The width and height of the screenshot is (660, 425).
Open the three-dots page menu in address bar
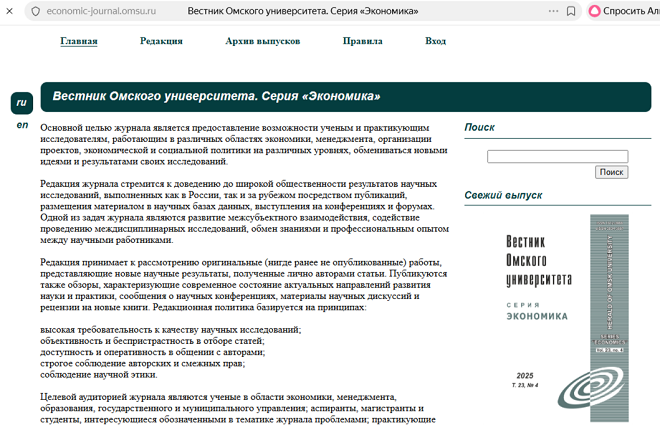[x=554, y=11]
